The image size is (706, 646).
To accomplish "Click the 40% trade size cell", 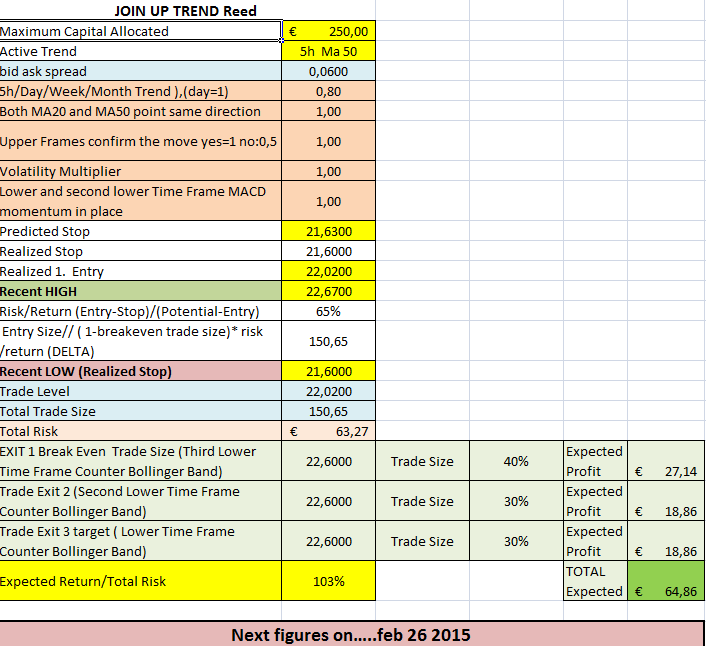I will [x=516, y=461].
